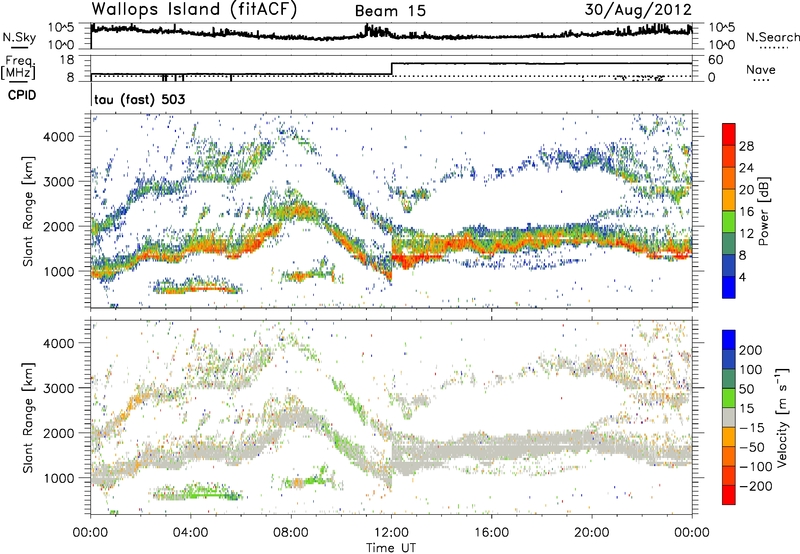
Task: Click the "60" tick on the Nave axis
Action: (715, 60)
